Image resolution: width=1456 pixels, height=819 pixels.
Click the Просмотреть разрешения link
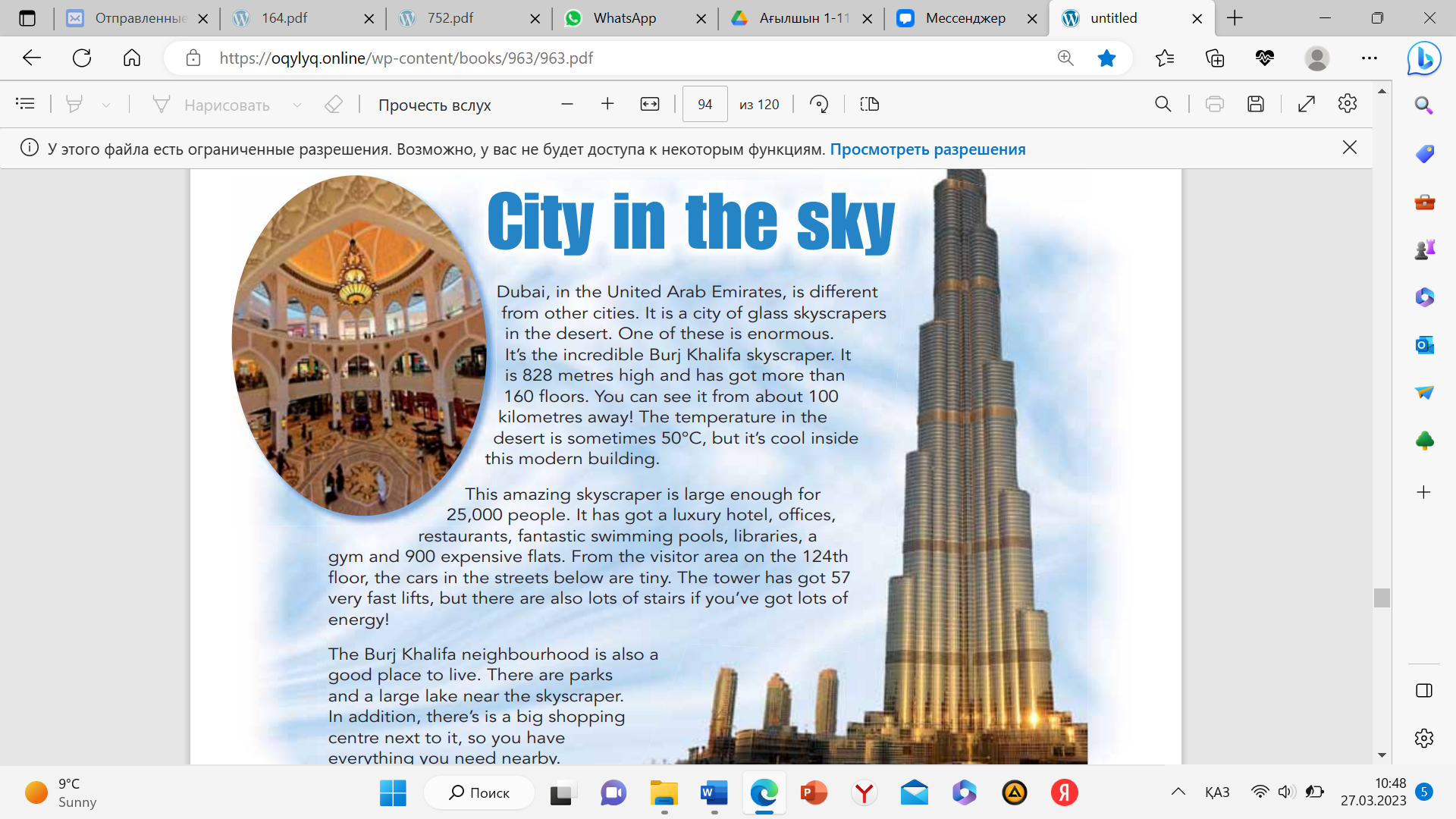point(927,149)
